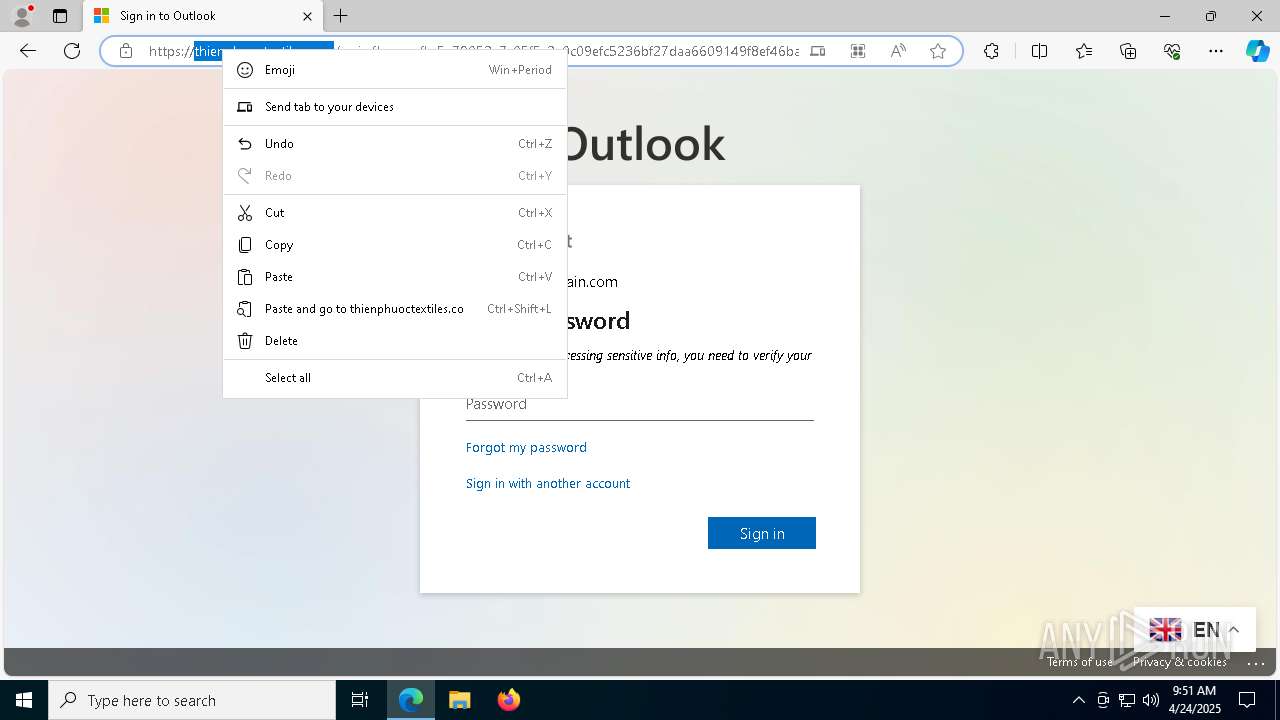Select Emoji from context menu
The width and height of the screenshot is (1280, 720).
pos(395,70)
